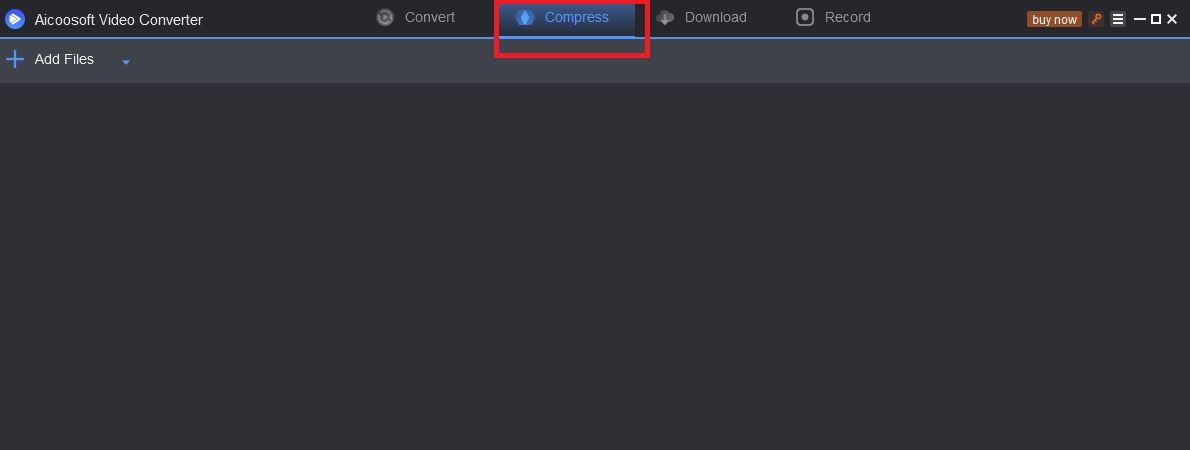Maximize the Aicoosoft window
This screenshot has height=450, width=1190.
(x=1156, y=20)
